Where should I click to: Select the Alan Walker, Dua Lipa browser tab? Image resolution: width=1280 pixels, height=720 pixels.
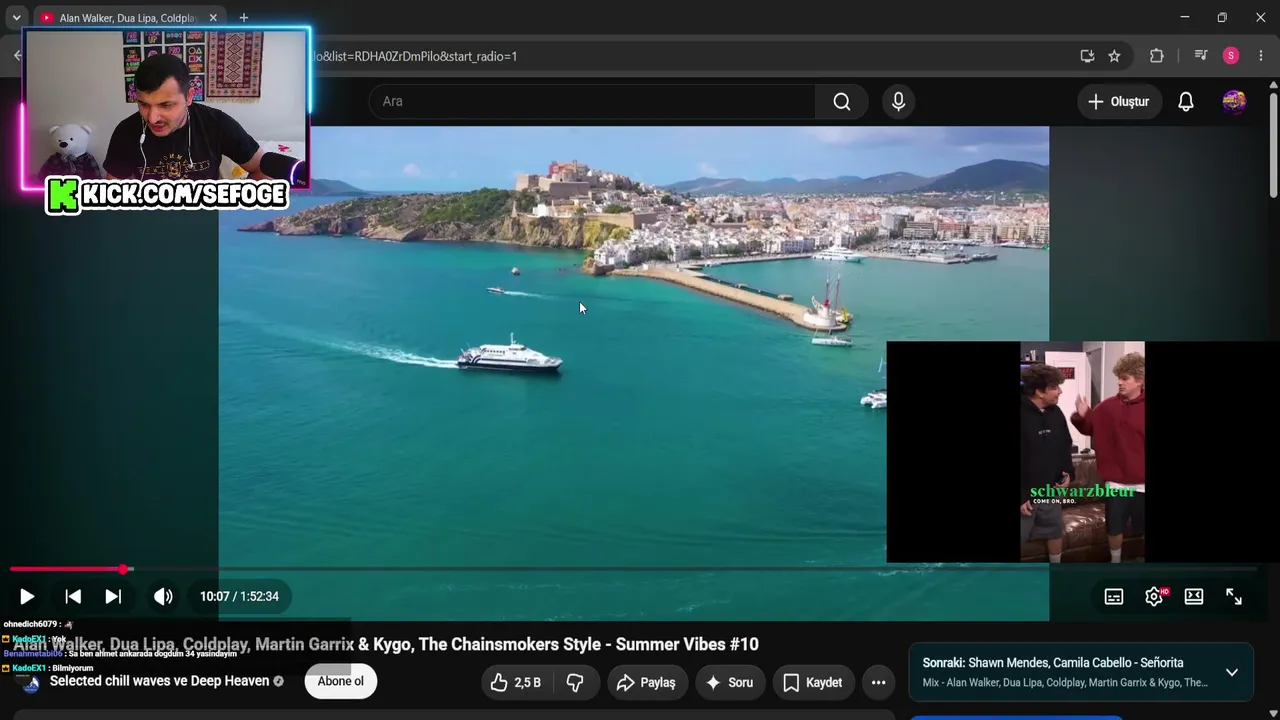(128, 18)
